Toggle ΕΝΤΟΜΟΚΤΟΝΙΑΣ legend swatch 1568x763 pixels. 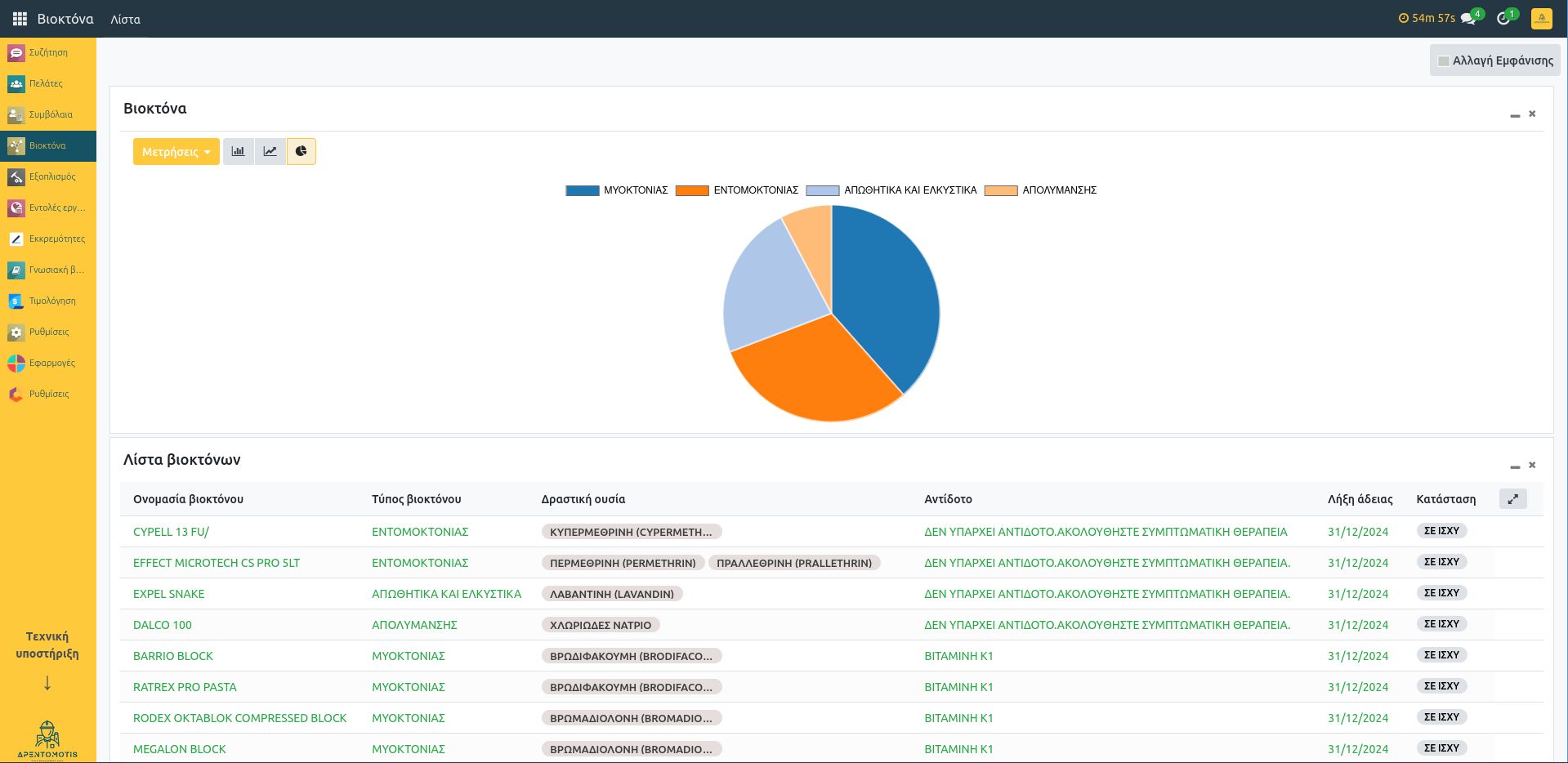click(x=692, y=190)
